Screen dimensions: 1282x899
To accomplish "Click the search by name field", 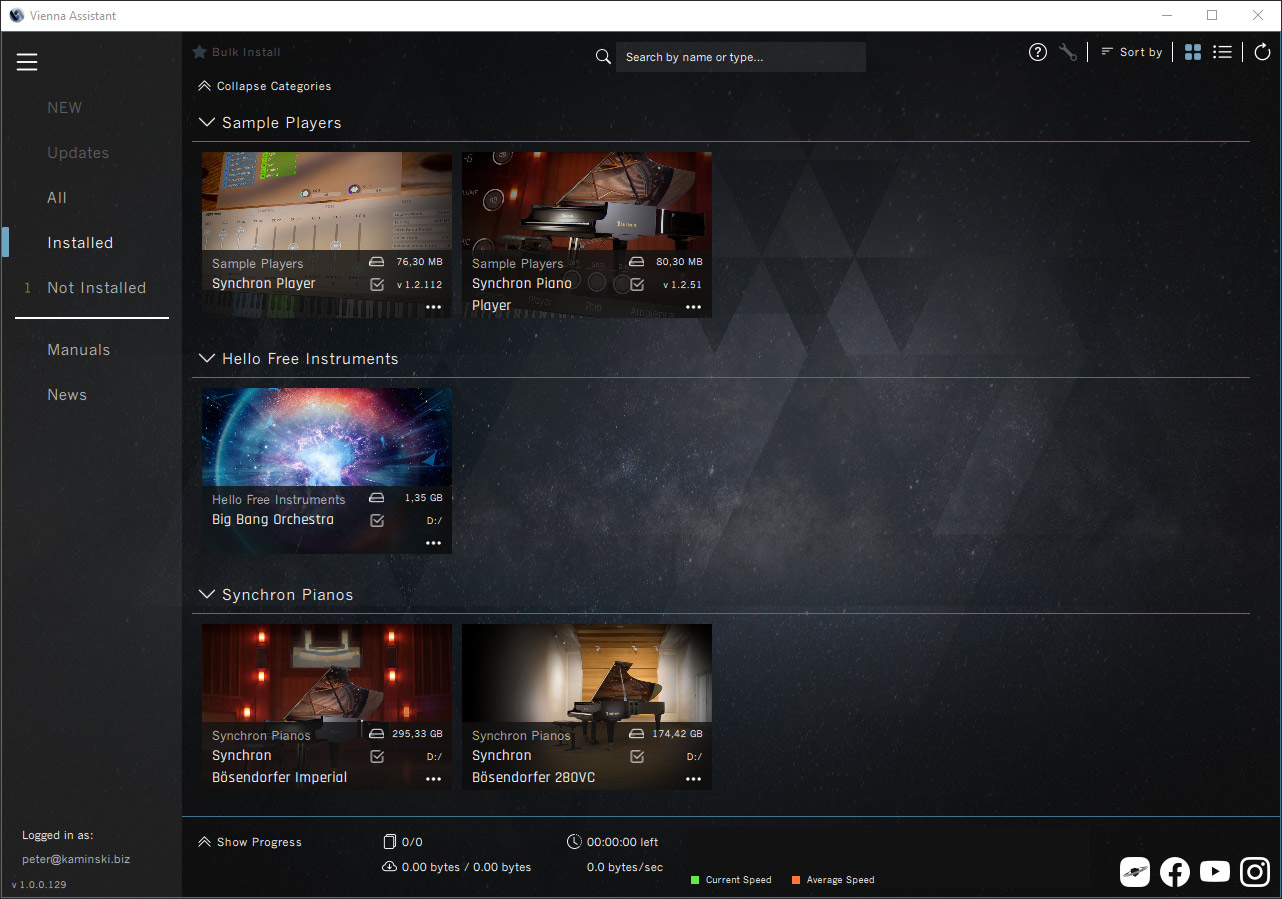I will [739, 57].
